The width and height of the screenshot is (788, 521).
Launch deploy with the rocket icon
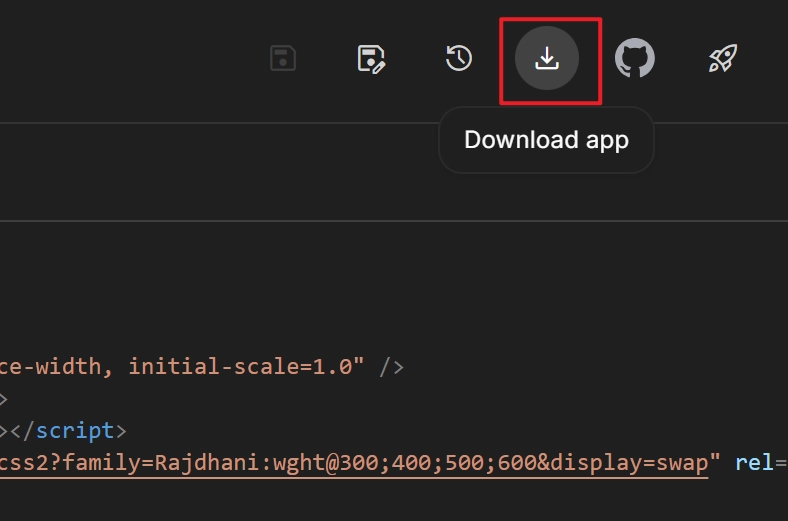point(722,59)
